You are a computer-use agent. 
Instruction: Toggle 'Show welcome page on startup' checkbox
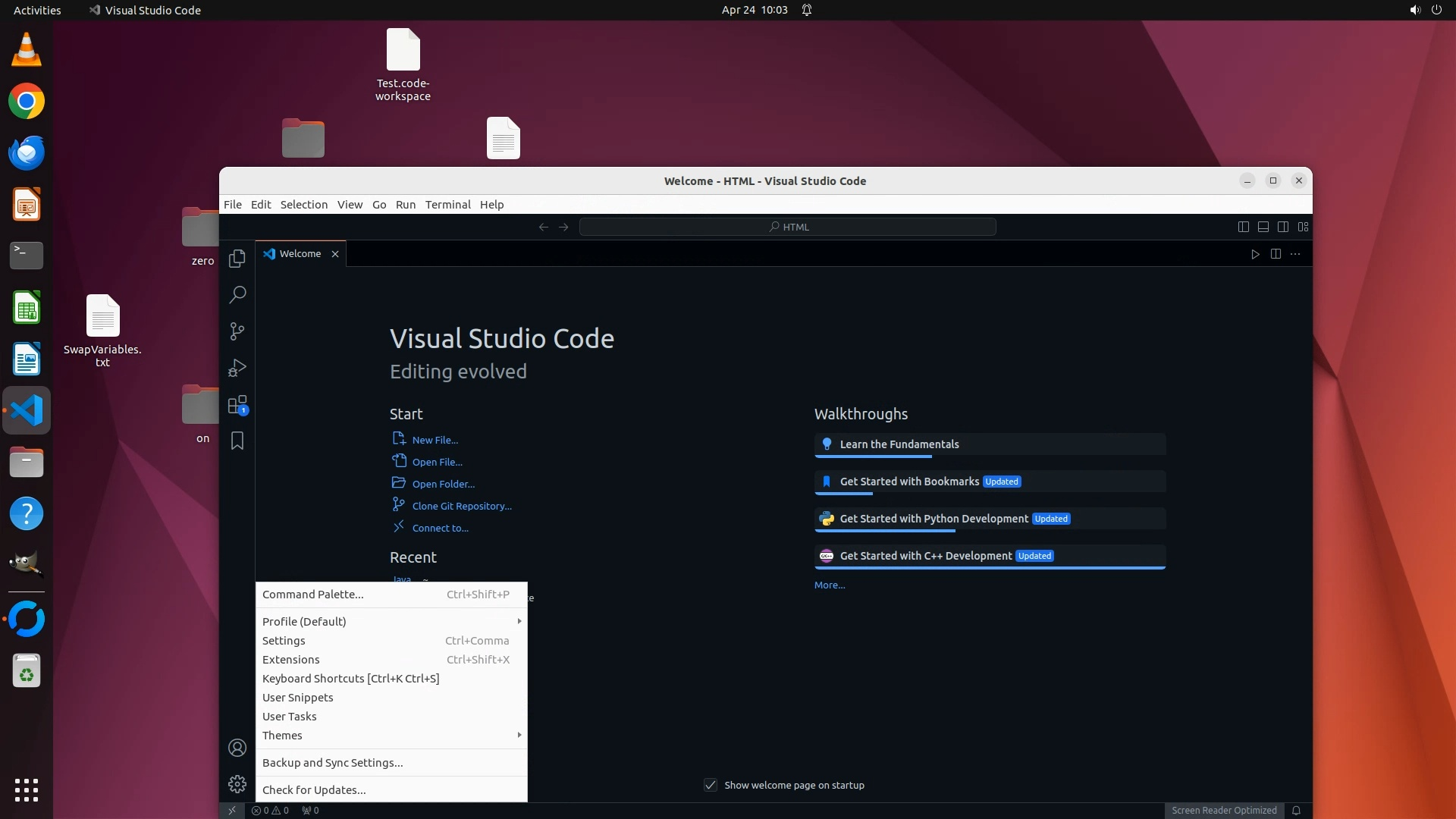point(711,785)
